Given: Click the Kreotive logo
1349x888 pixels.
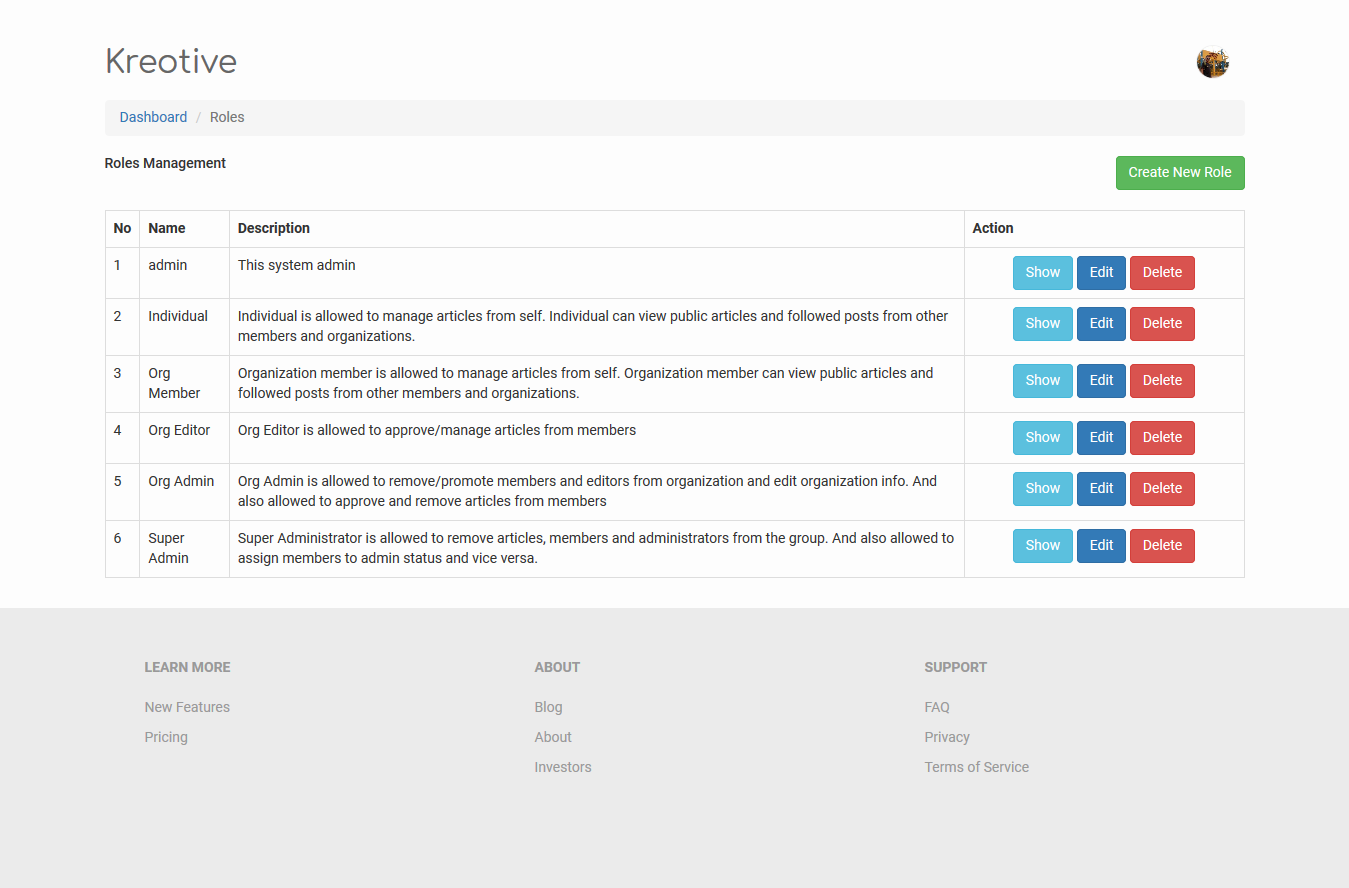Looking at the screenshot, I should pyautogui.click(x=171, y=62).
